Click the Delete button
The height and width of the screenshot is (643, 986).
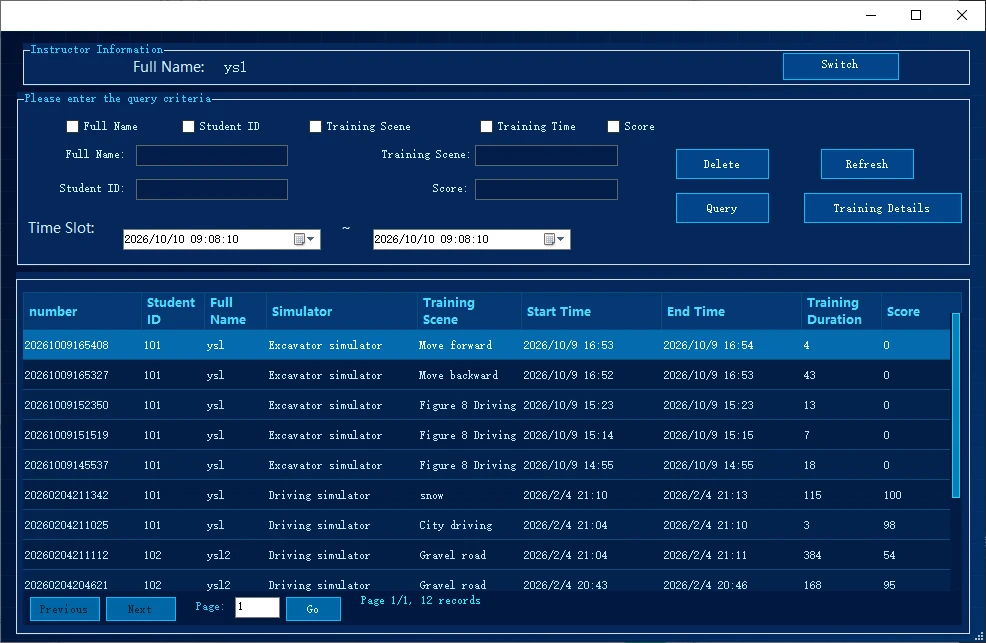[722, 164]
